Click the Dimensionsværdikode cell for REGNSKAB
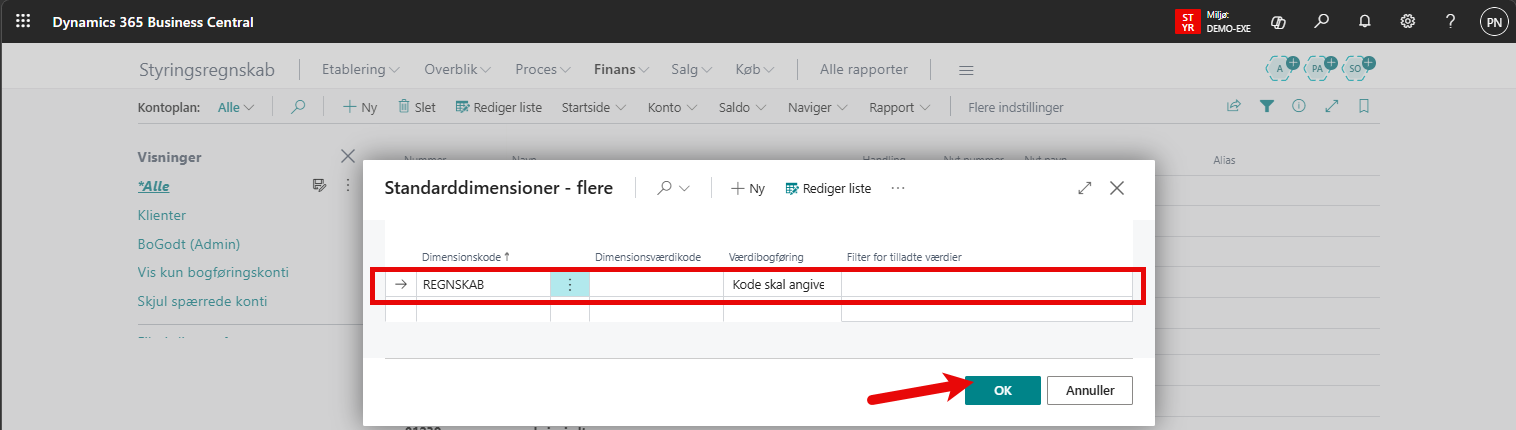The width and height of the screenshot is (1516, 430). [655, 285]
